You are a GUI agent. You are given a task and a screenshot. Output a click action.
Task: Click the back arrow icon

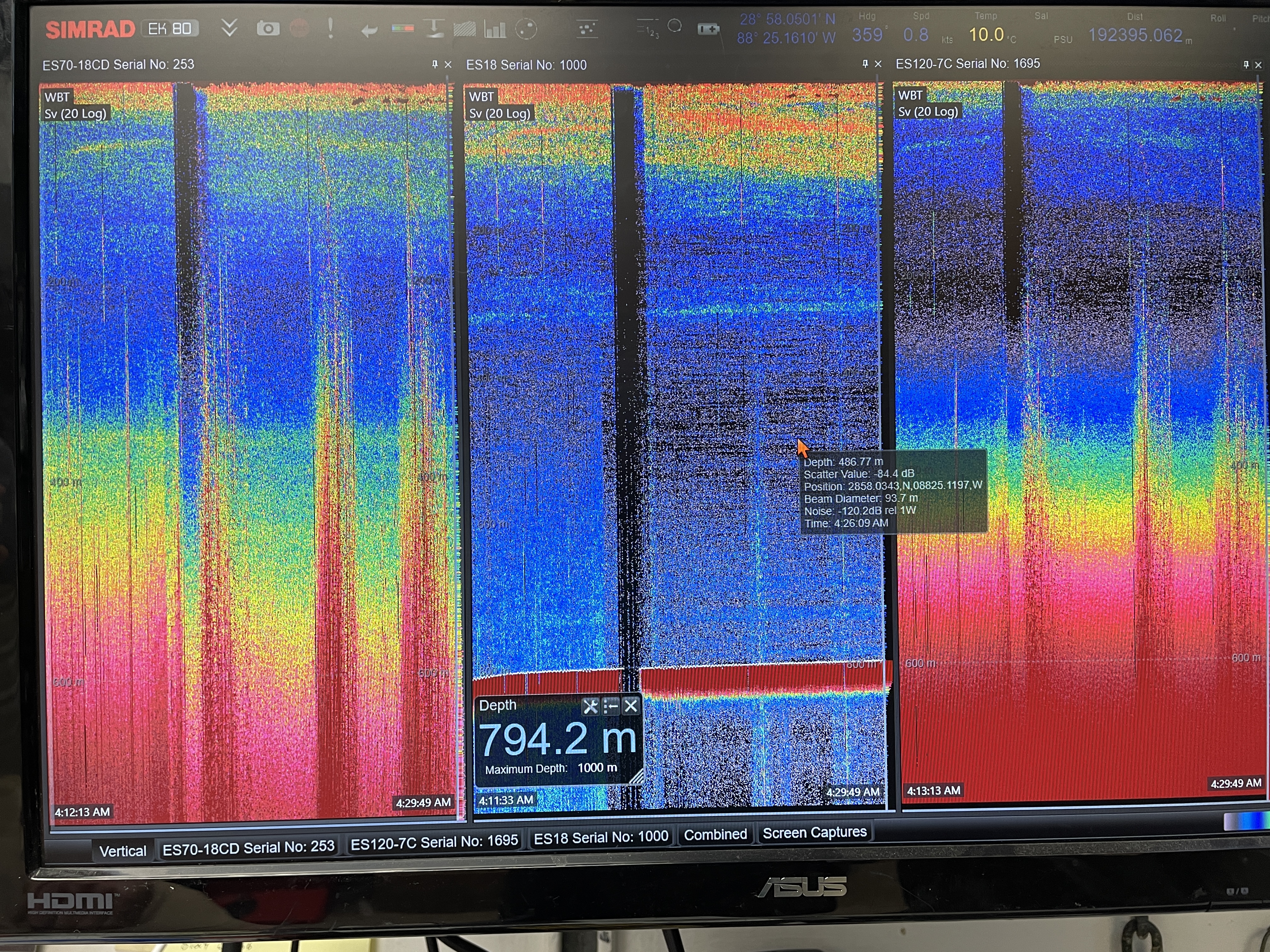click(x=369, y=30)
